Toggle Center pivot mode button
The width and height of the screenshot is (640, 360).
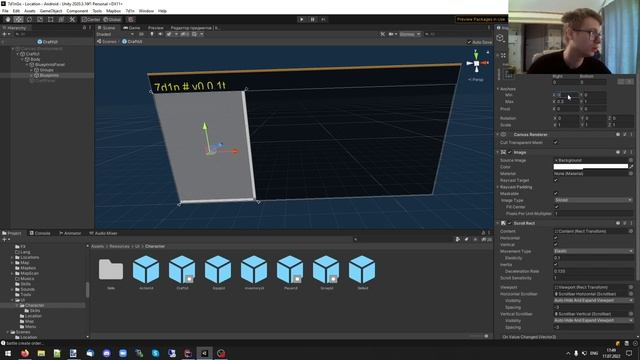click(x=91, y=20)
